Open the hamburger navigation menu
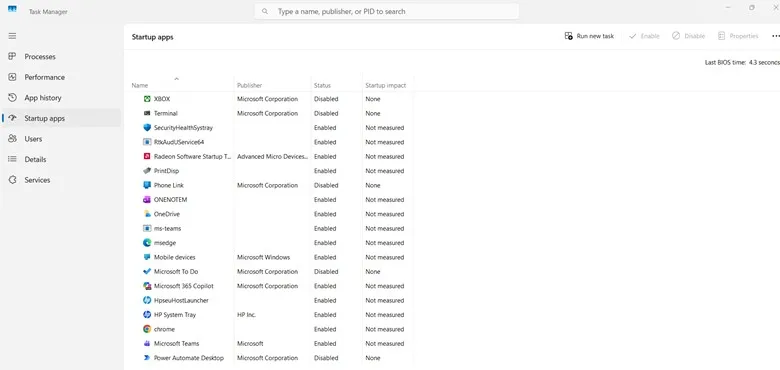The height and width of the screenshot is (370, 780). pos(12,36)
